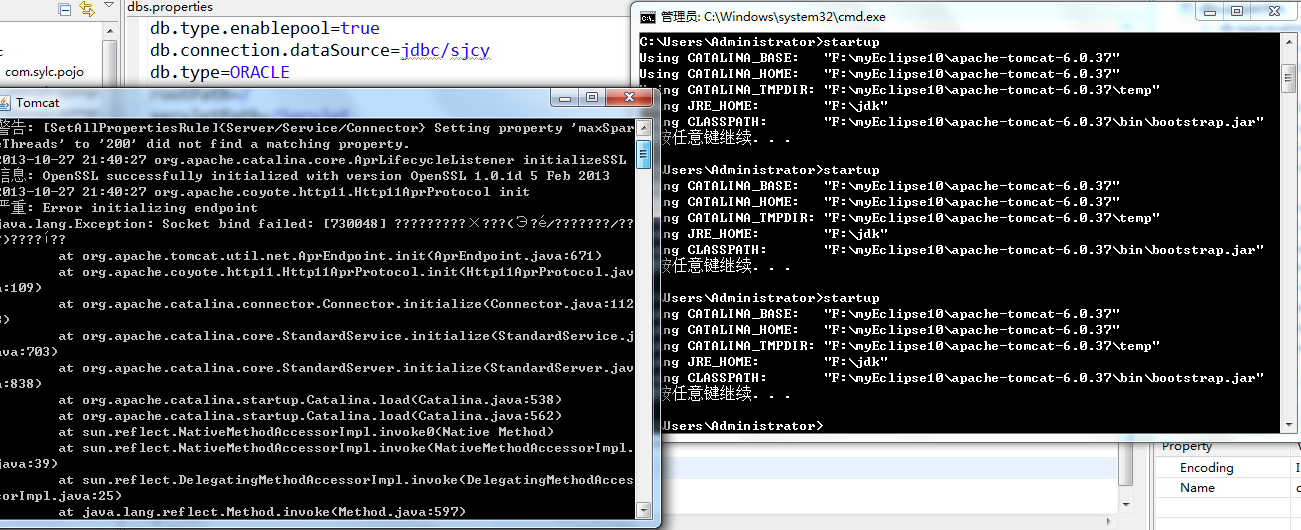The height and width of the screenshot is (530, 1301).
Task: Close the cmd.exe window
Action: click(x=1273, y=11)
